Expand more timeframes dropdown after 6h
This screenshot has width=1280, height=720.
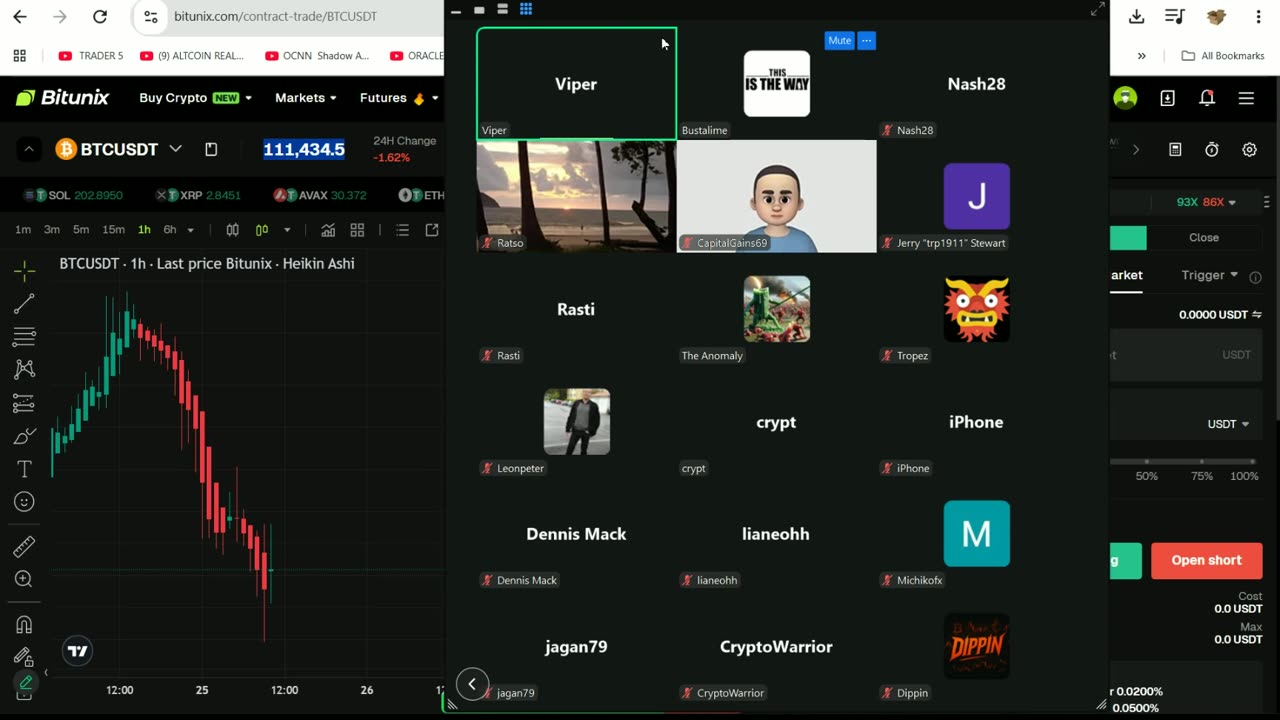pyautogui.click(x=190, y=230)
